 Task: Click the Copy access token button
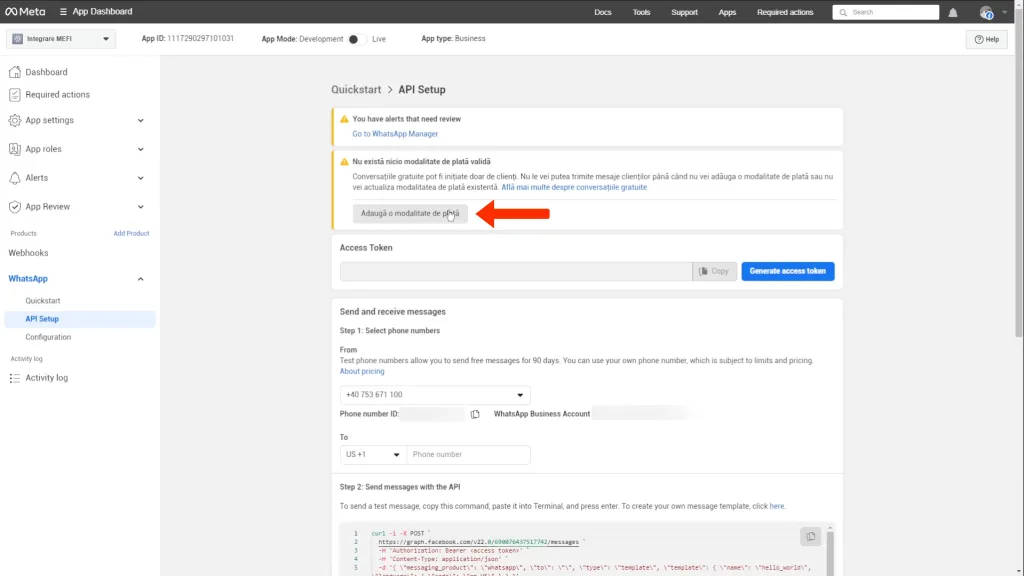click(714, 271)
